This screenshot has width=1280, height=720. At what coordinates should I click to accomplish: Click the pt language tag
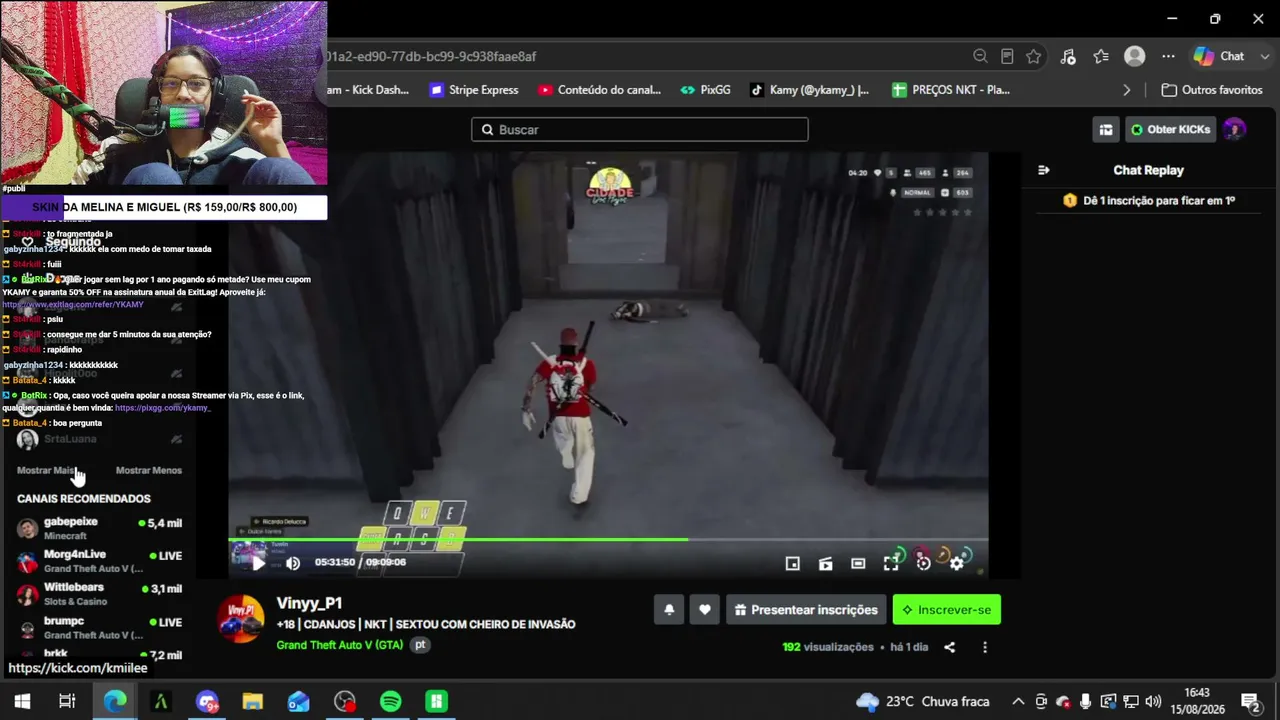click(421, 645)
